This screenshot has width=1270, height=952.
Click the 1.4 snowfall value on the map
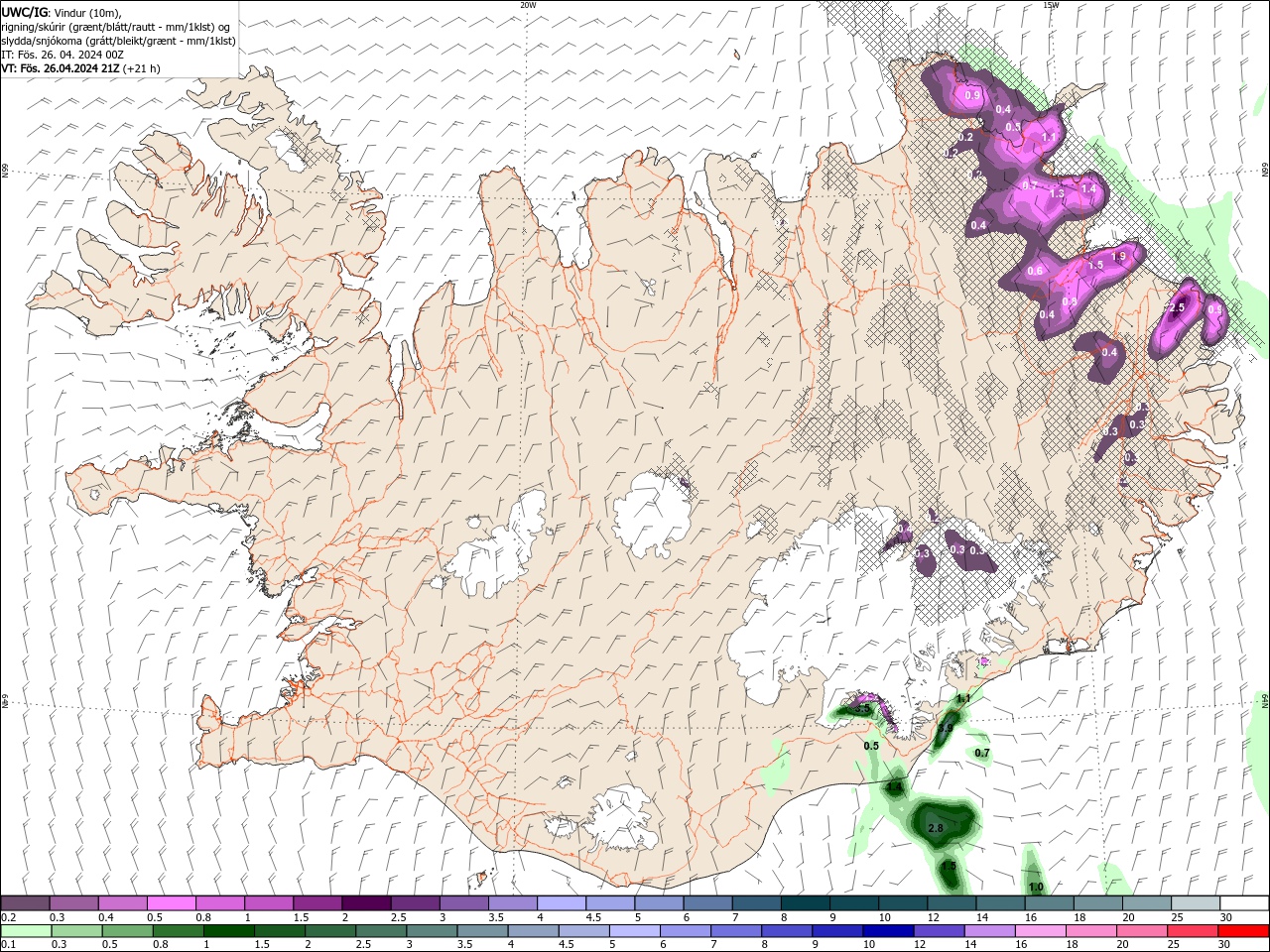tap(1088, 188)
